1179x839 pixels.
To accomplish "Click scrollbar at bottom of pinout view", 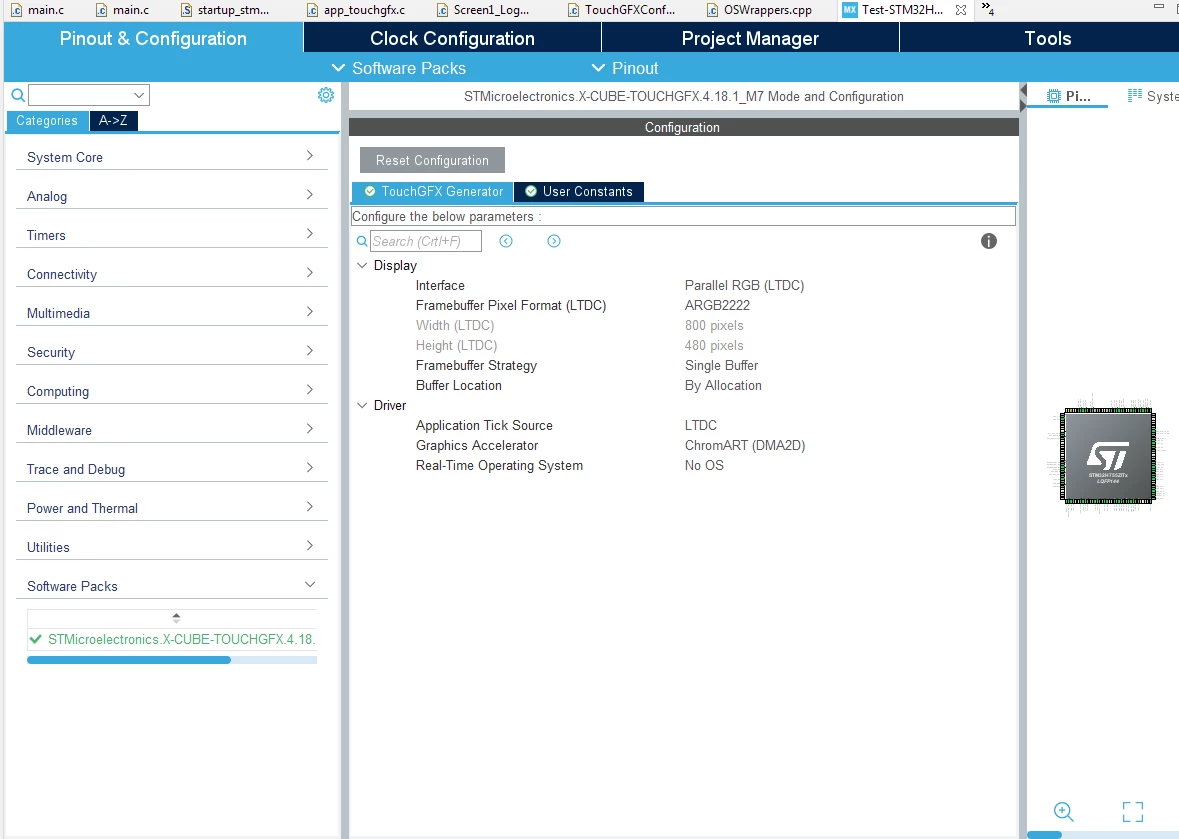I will 1044,834.
